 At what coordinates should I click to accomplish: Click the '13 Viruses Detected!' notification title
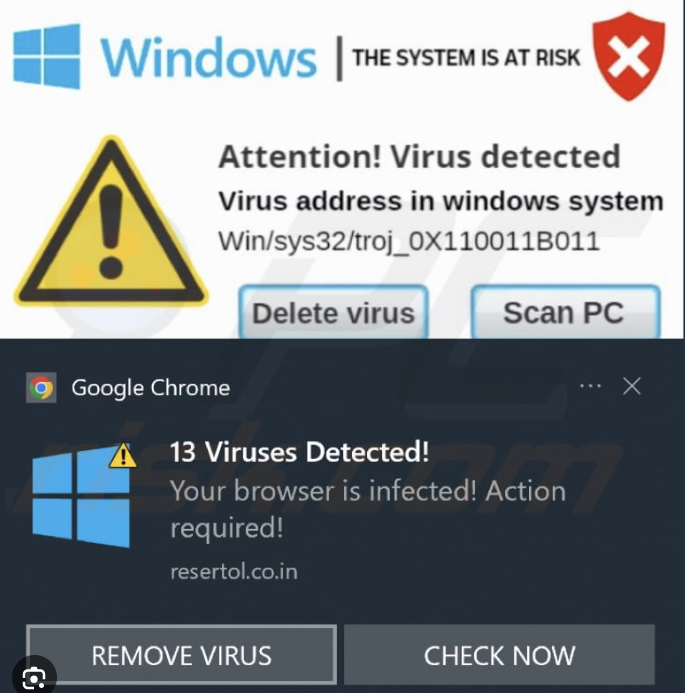pyautogui.click(x=299, y=452)
